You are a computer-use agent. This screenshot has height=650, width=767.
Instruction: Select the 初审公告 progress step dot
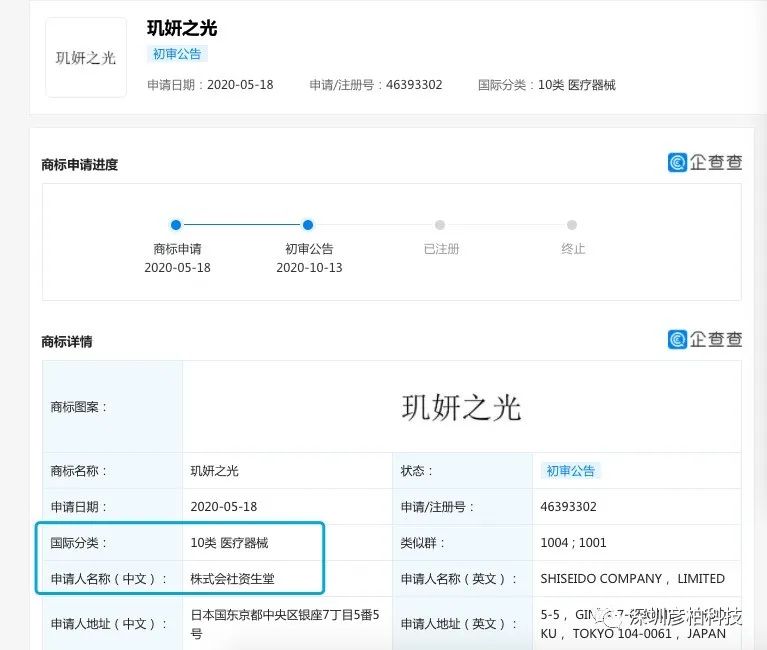(308, 225)
